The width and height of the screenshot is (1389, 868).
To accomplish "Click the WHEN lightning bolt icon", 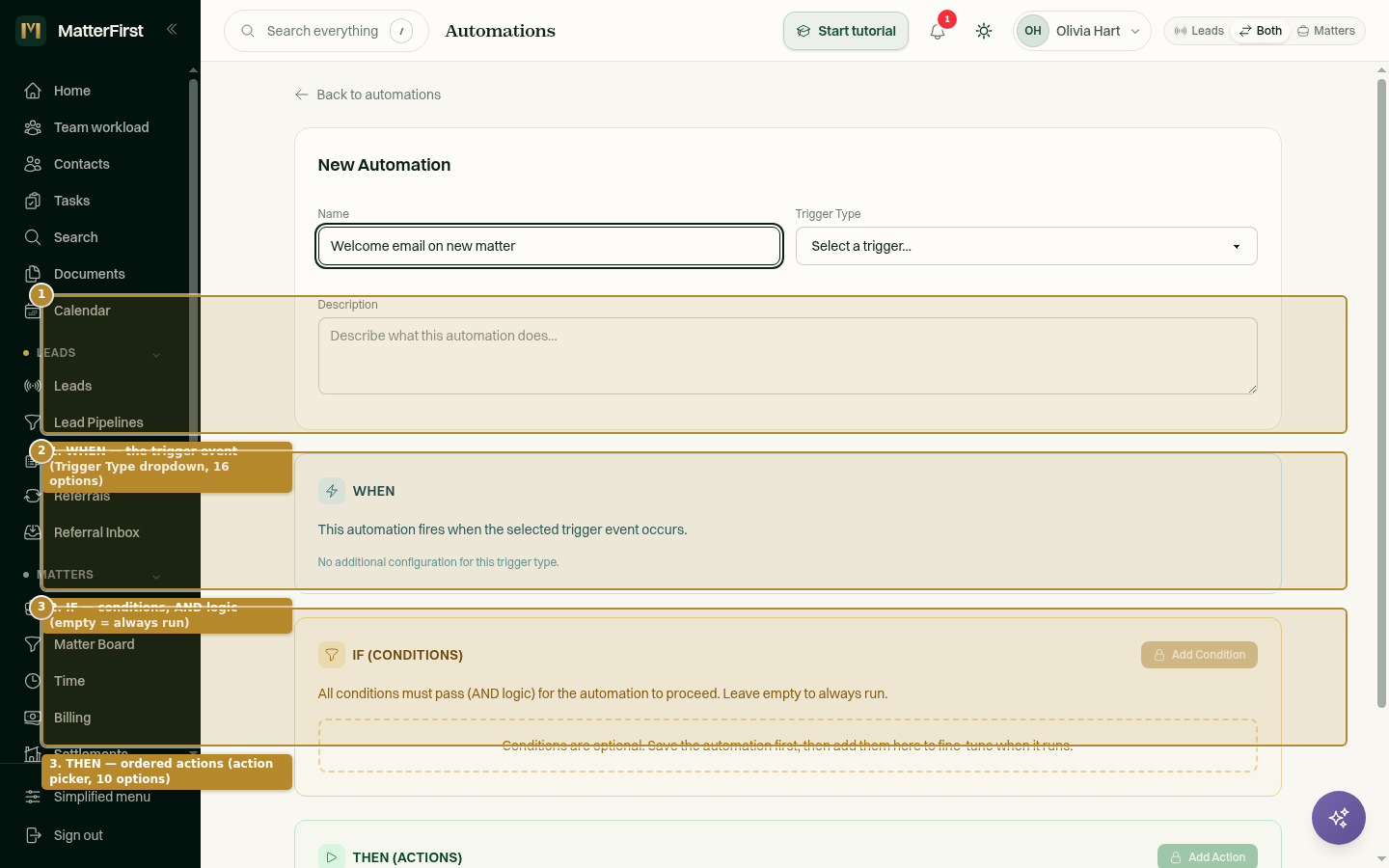I will [x=332, y=491].
